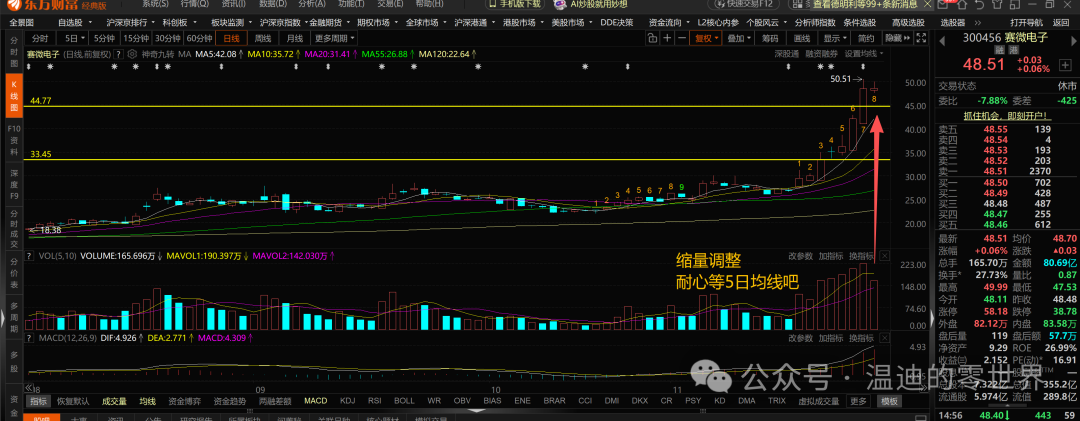Enter fullscreen chart via expand icon
Image resolution: width=1080 pixels, height=421 pixels.
pyautogui.click(x=922, y=38)
